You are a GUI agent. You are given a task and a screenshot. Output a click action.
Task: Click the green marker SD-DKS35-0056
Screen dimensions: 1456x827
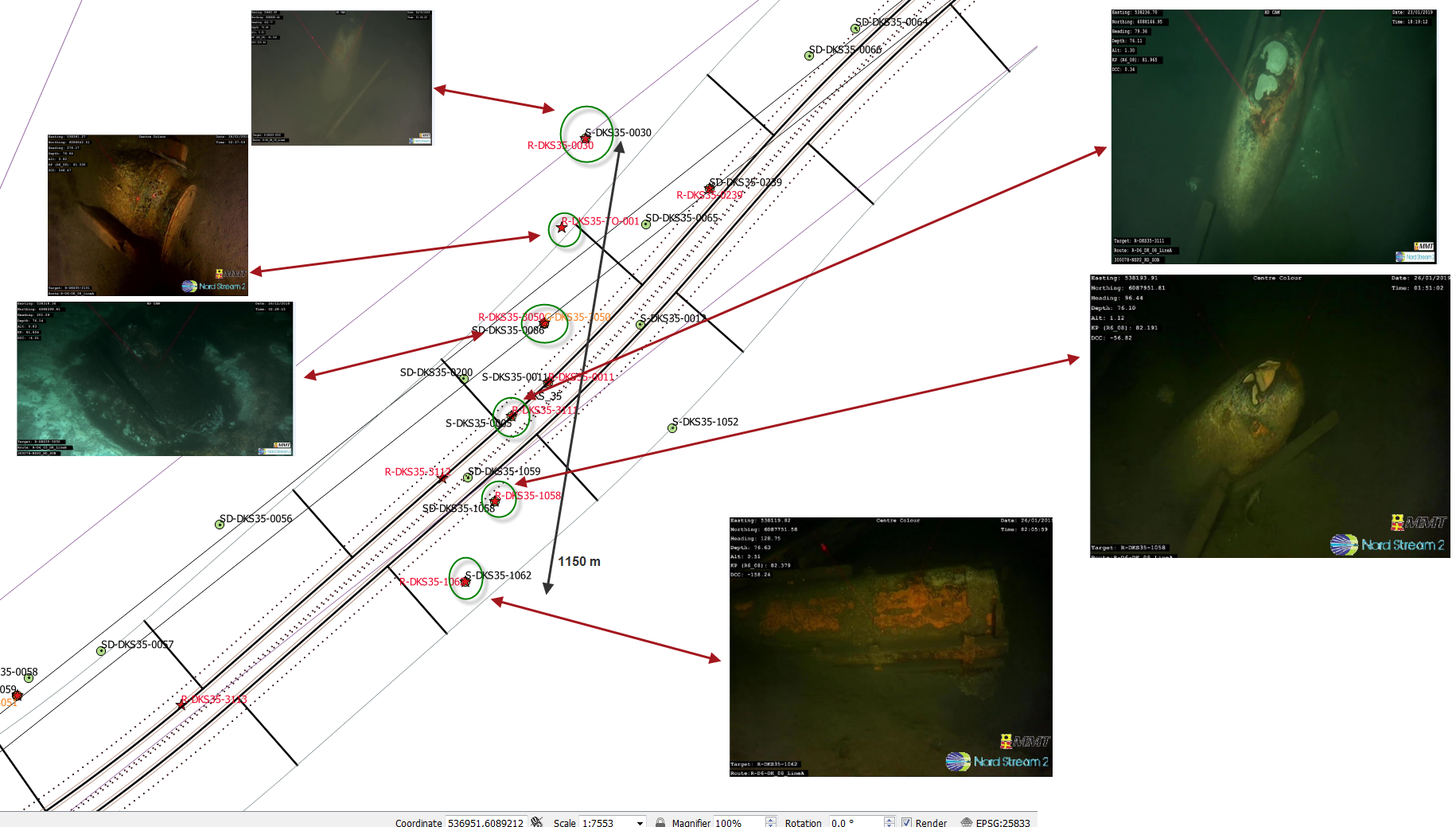[x=220, y=525]
